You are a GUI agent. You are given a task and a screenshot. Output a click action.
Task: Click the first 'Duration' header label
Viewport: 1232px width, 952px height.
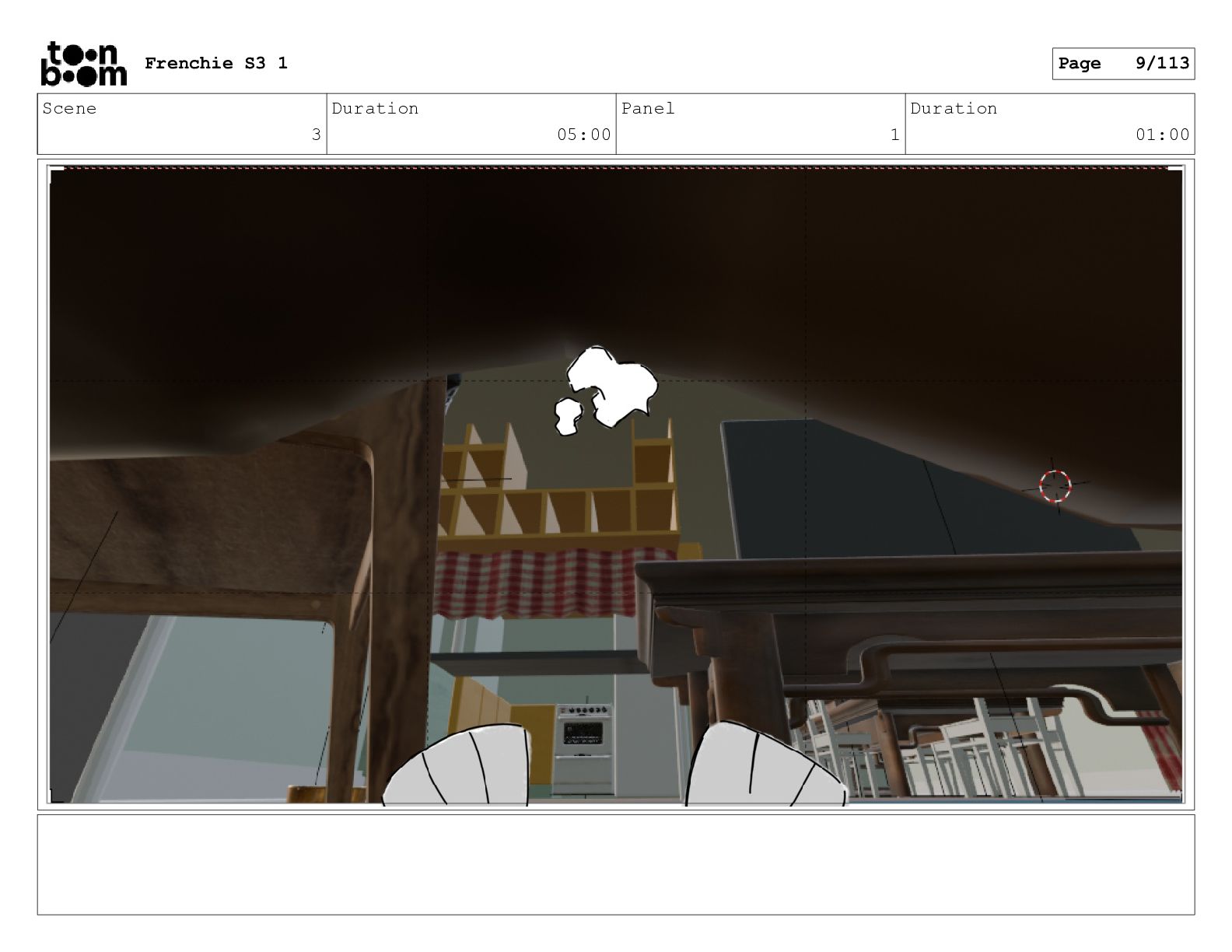tap(376, 109)
